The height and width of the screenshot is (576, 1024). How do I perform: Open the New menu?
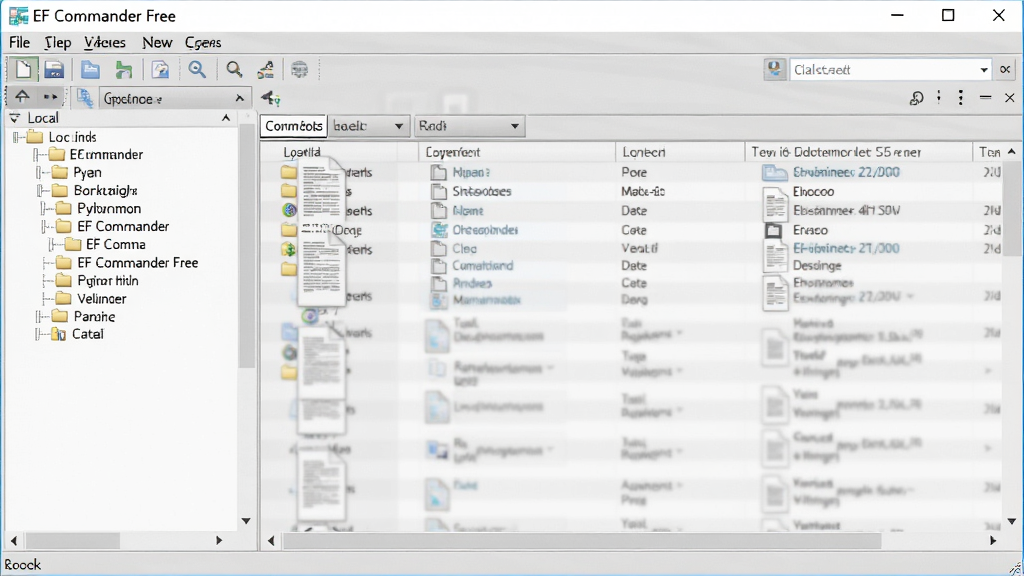tap(157, 42)
